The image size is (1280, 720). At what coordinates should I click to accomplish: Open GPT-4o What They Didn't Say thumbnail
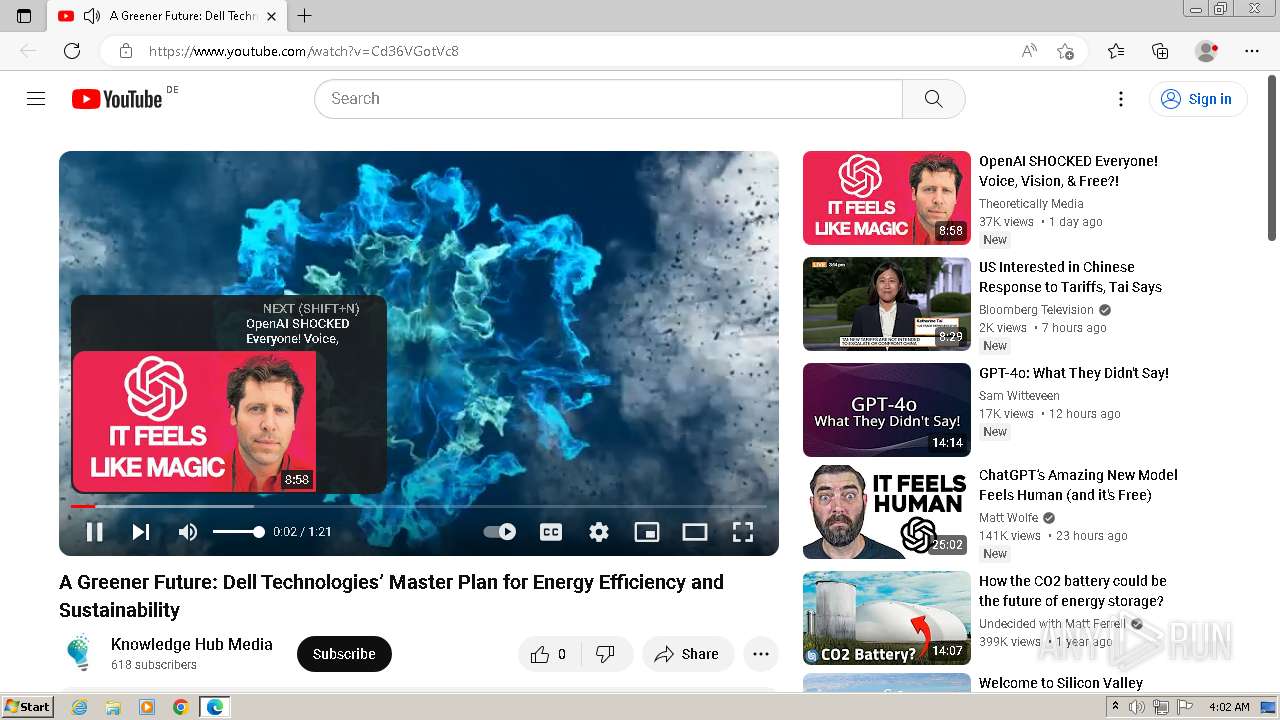click(x=887, y=410)
